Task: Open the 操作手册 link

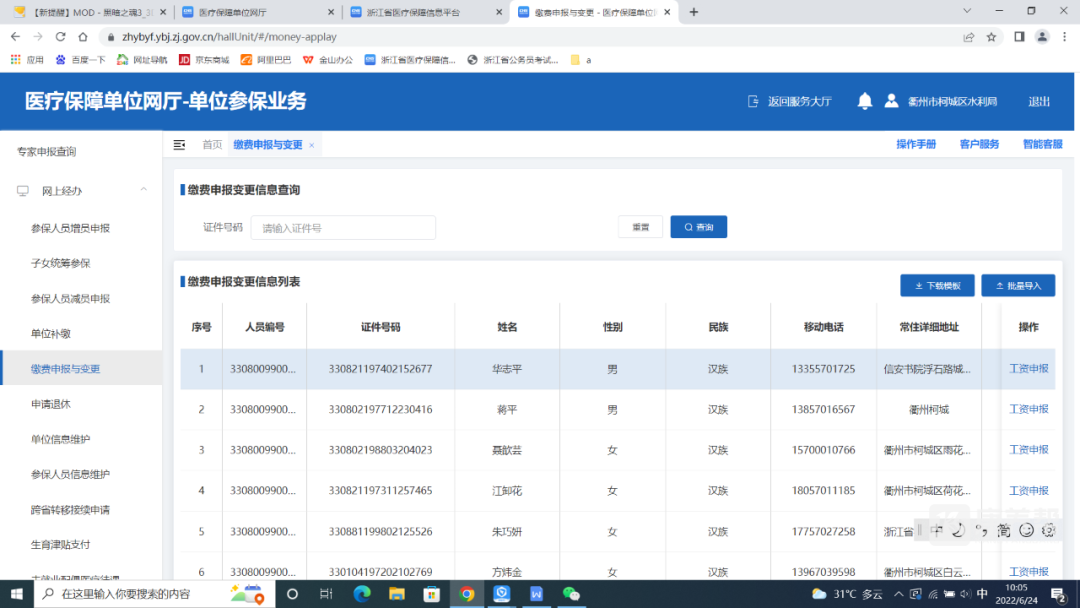Action: click(916, 144)
